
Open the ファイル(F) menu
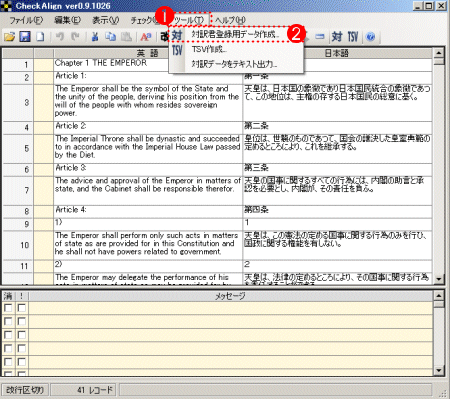point(26,20)
